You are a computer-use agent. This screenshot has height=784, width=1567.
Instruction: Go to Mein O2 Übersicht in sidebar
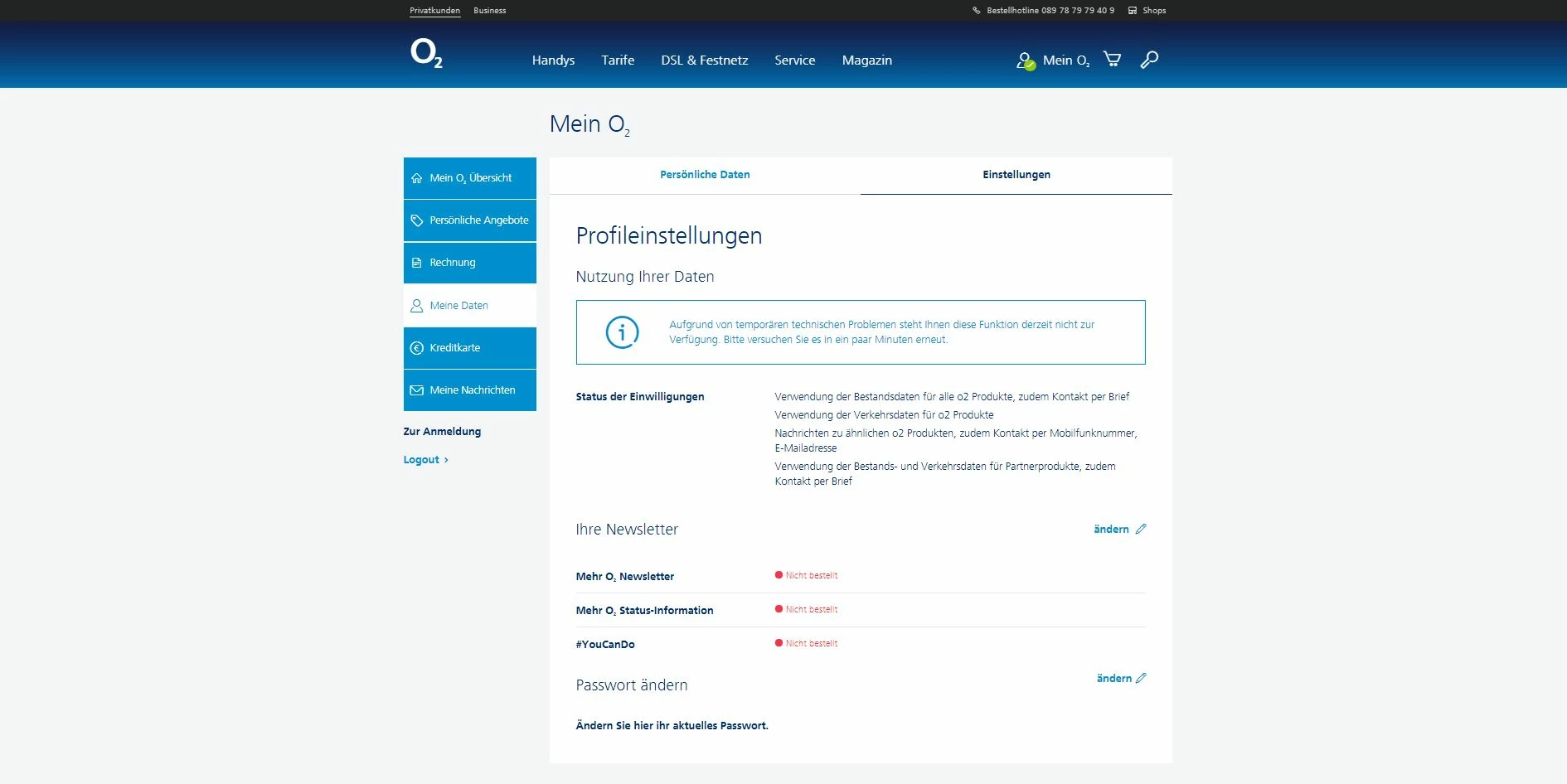point(470,178)
